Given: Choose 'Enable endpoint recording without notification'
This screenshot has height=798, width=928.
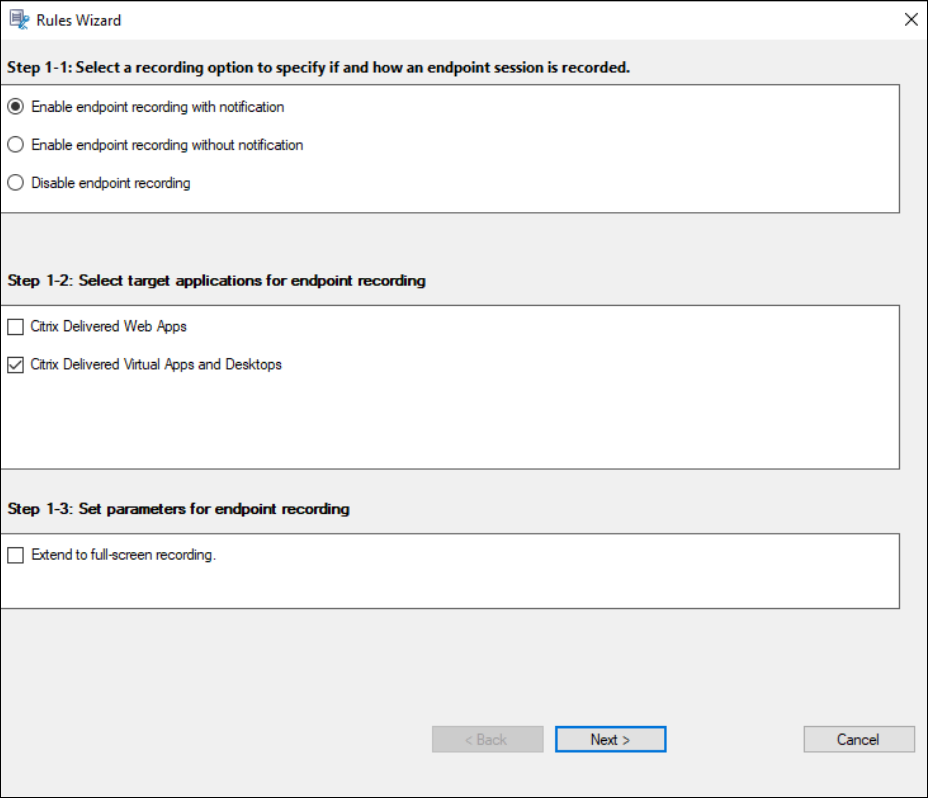Looking at the screenshot, I should (x=16, y=145).
